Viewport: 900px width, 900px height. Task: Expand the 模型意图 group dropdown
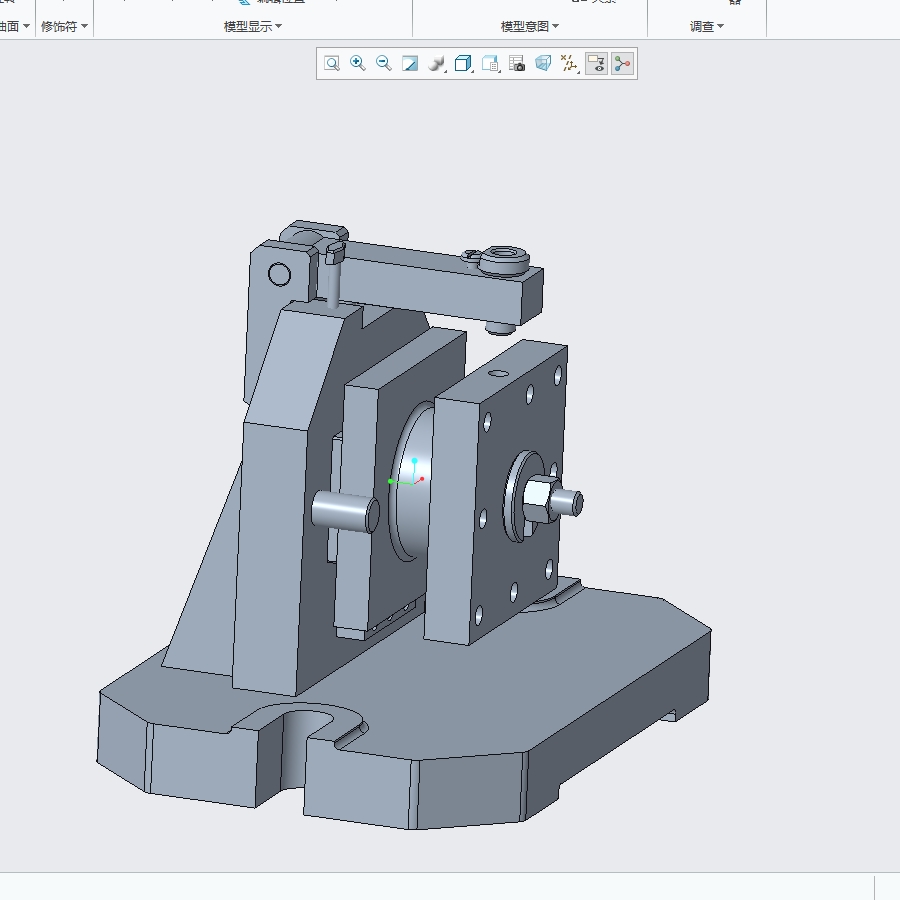coord(529,27)
